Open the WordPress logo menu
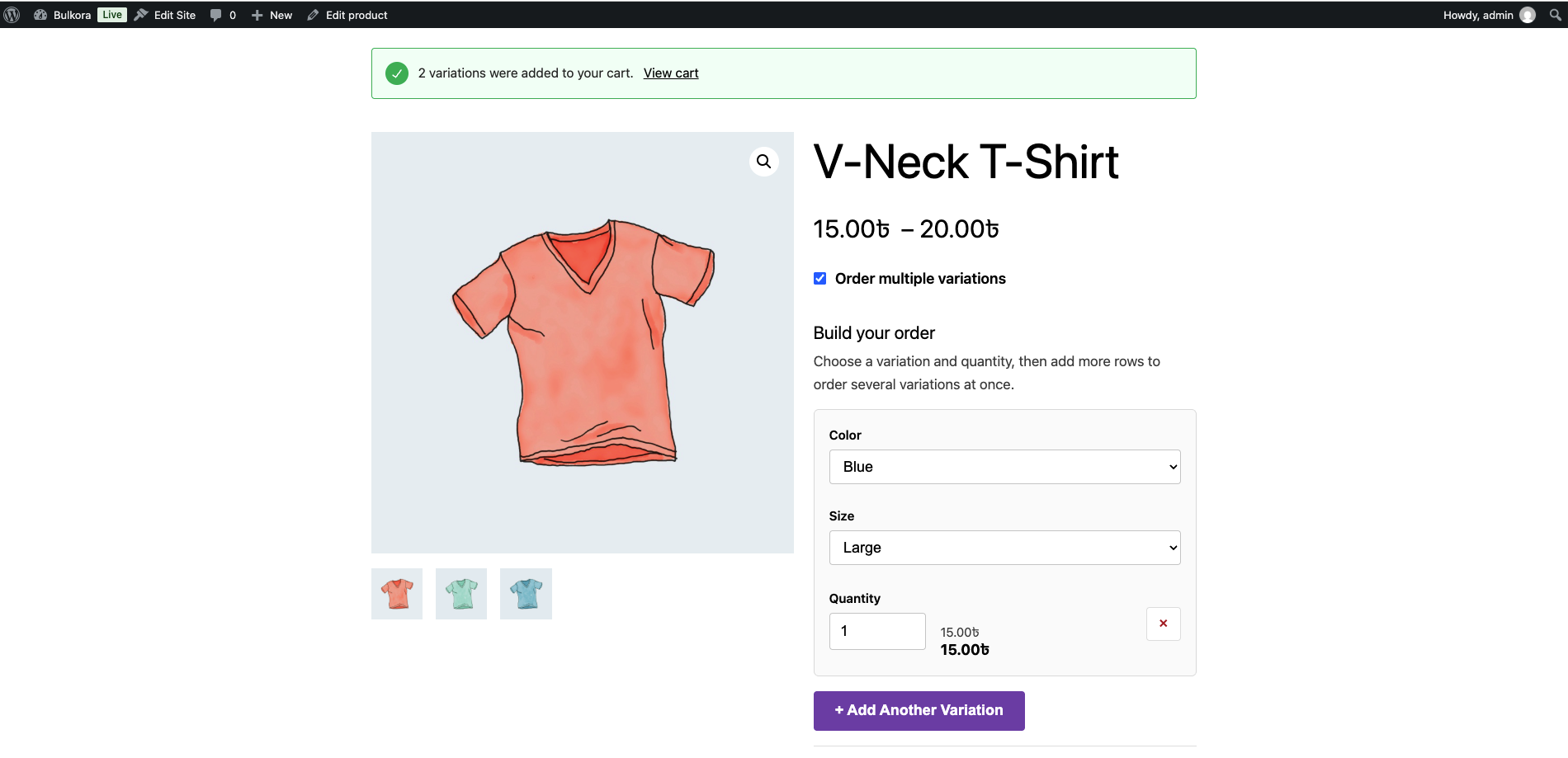This screenshot has height=758, width=1568. pyautogui.click(x=12, y=15)
